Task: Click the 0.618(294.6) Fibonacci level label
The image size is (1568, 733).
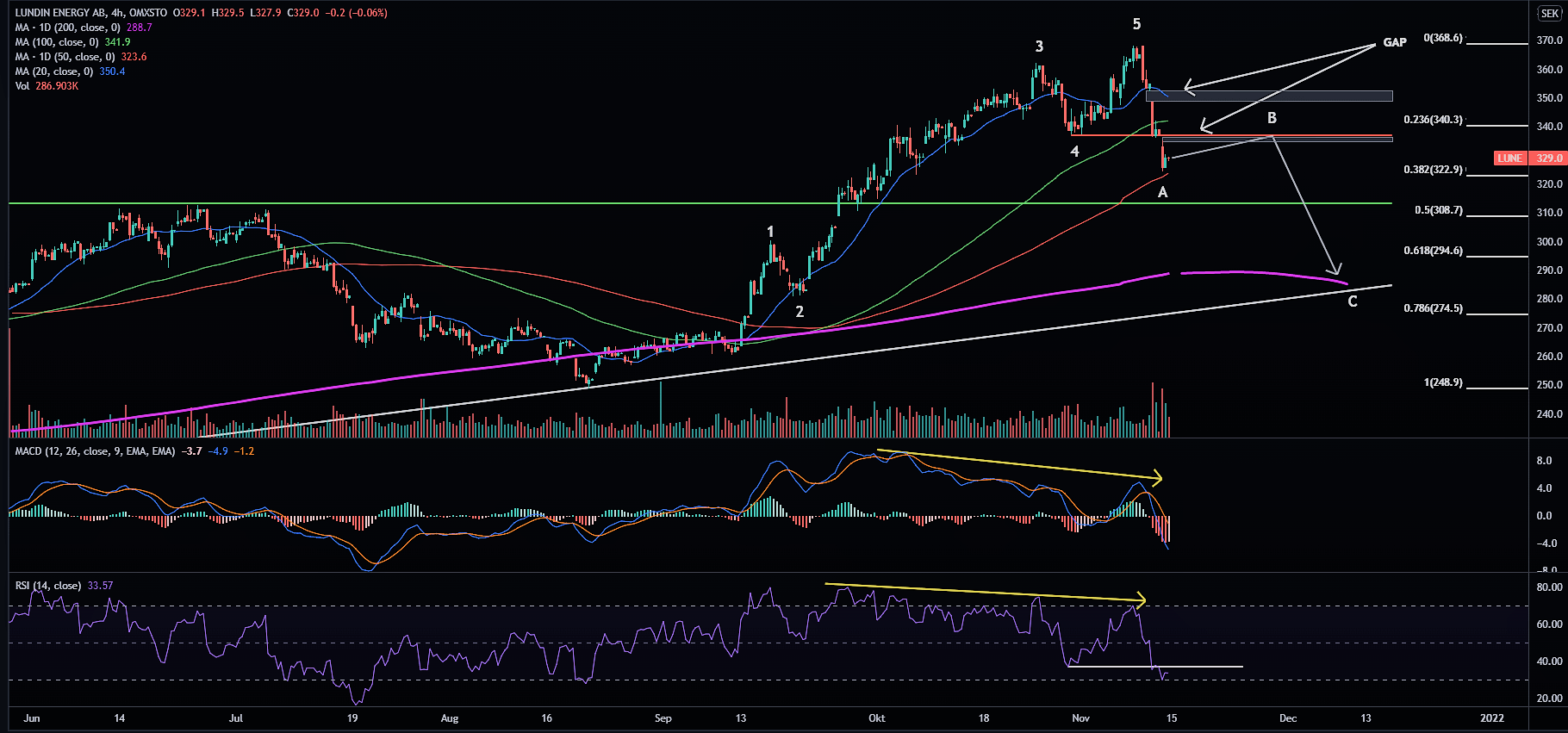Action: 1433,251
